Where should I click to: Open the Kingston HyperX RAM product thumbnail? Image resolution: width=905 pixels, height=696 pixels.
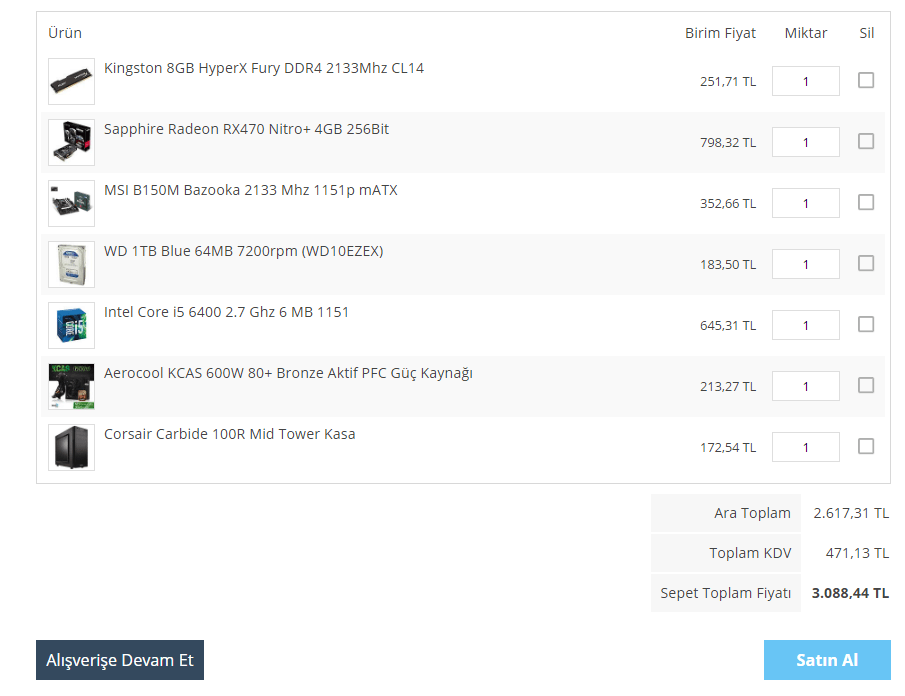72,81
